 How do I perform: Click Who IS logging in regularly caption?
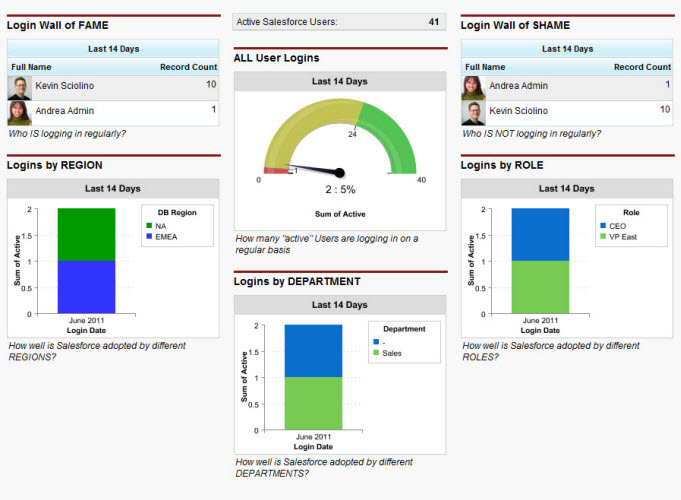click(67, 134)
